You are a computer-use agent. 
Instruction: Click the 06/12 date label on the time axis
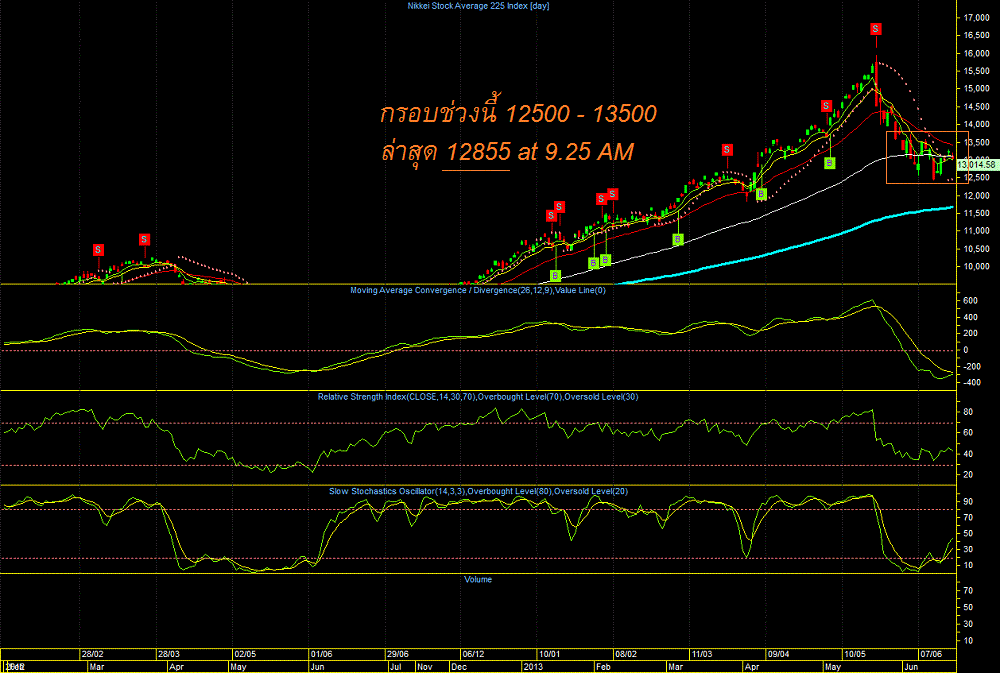(x=473, y=654)
